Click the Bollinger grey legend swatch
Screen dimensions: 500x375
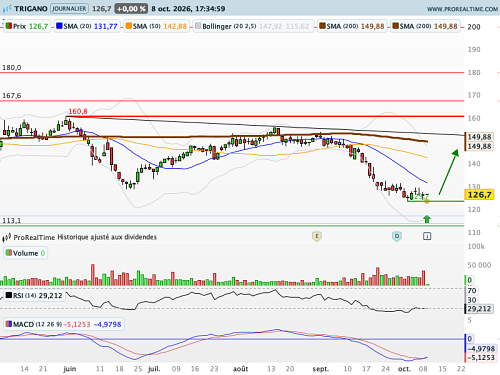198,26
